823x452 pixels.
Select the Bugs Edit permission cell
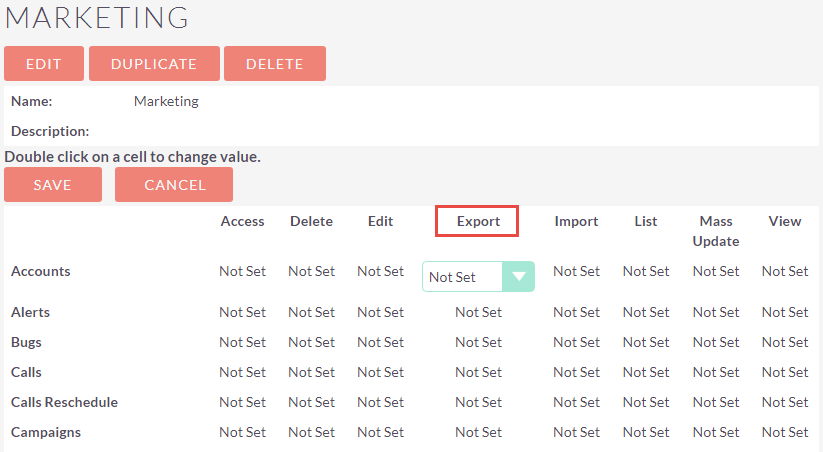point(381,342)
